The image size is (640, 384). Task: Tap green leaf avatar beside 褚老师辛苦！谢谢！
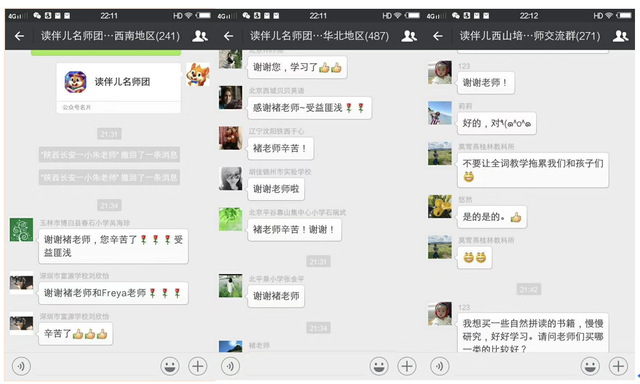click(231, 219)
